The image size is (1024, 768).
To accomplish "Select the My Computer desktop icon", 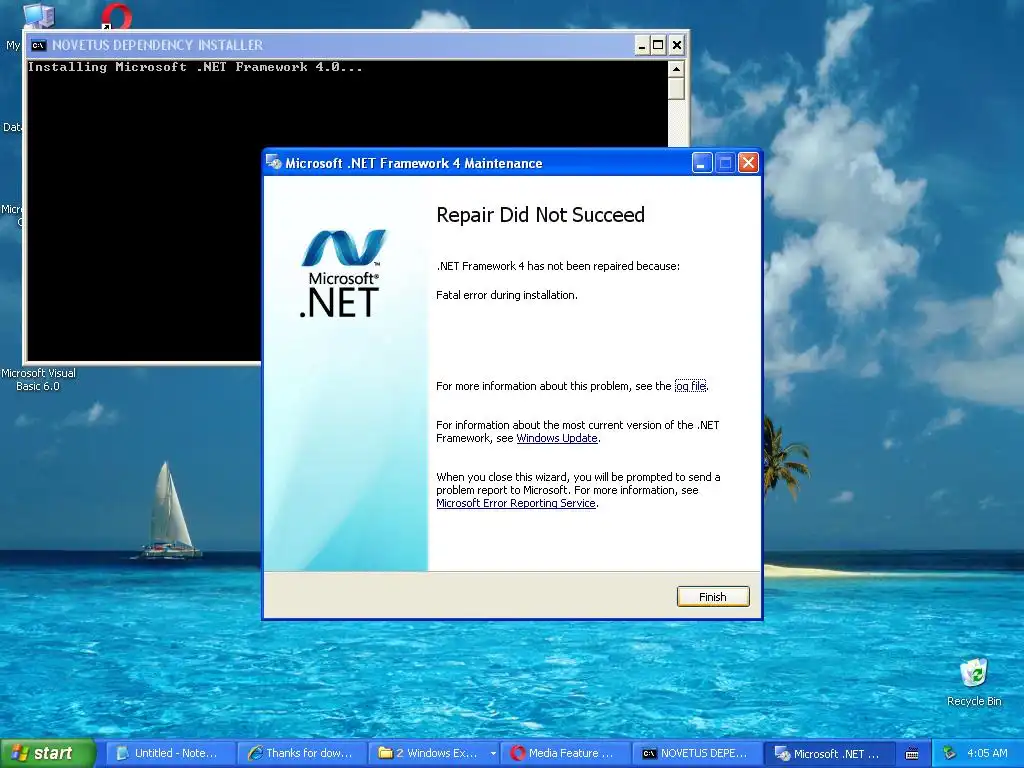I will tap(38, 14).
